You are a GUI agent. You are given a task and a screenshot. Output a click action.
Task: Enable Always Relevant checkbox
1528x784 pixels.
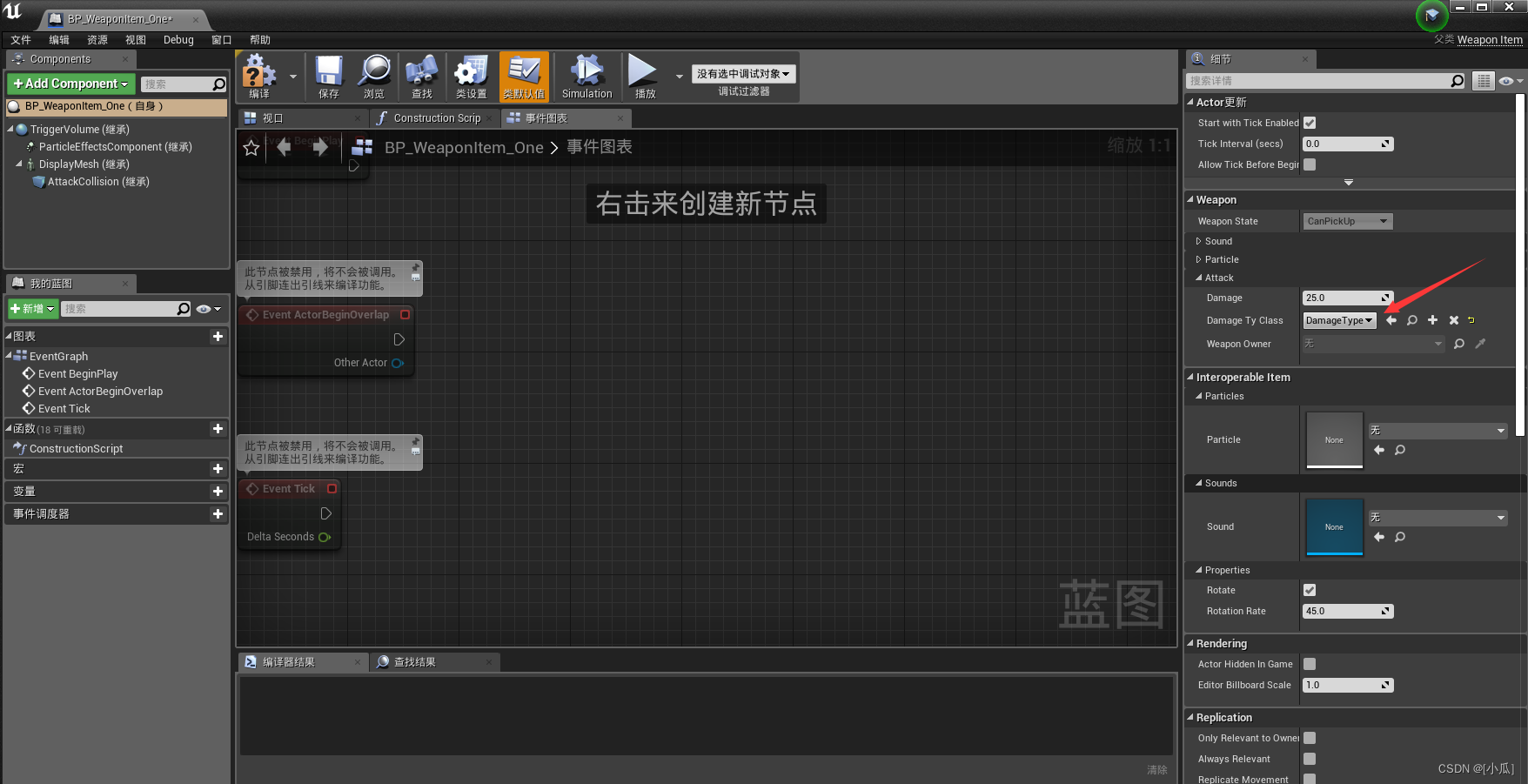pyautogui.click(x=1310, y=759)
